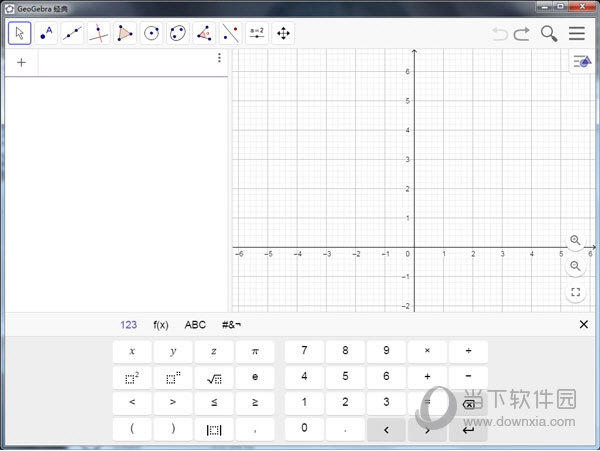
Task: Tap the π key
Action: (x=255, y=351)
